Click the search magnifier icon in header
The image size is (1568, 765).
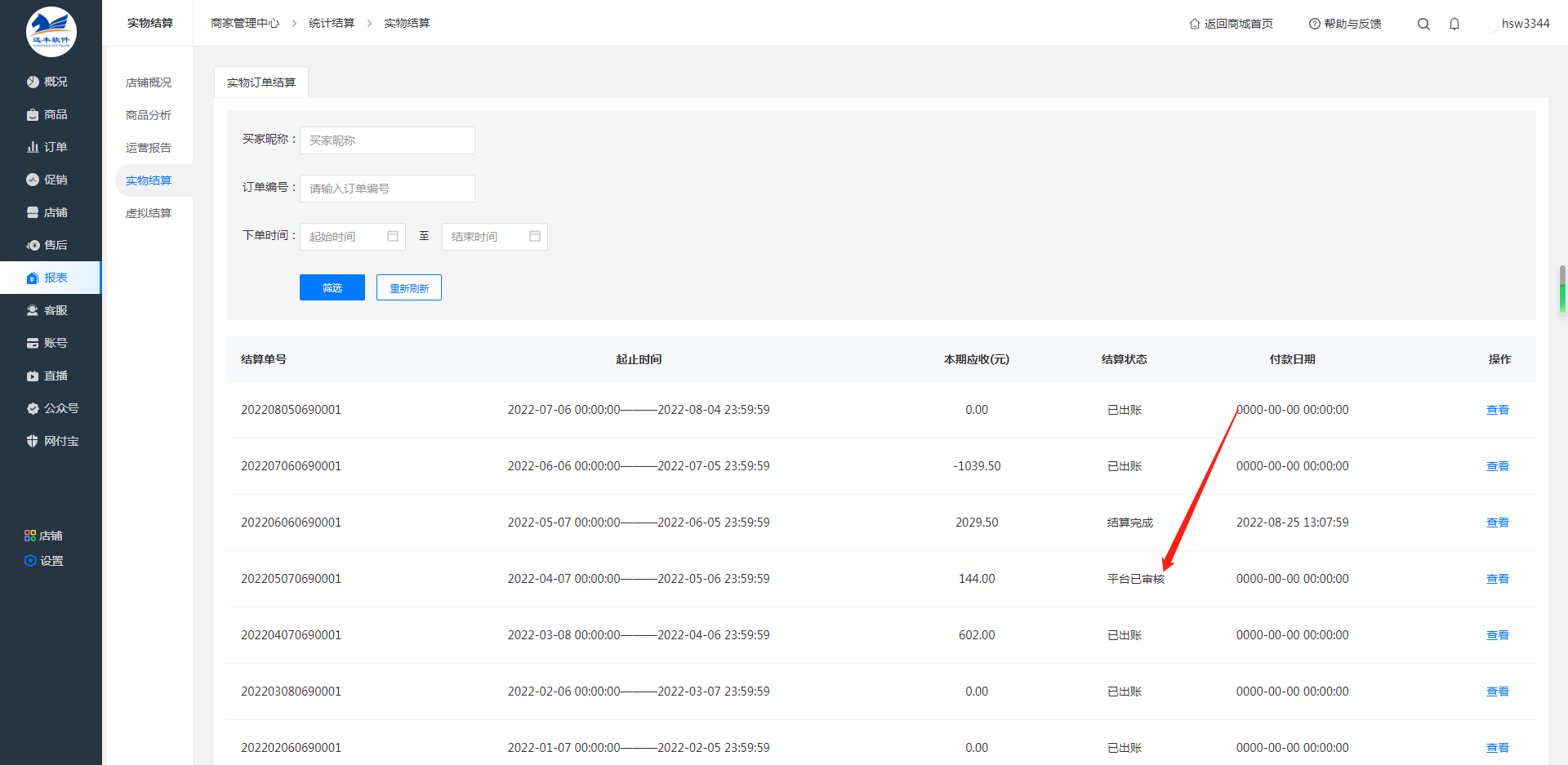click(x=1423, y=24)
